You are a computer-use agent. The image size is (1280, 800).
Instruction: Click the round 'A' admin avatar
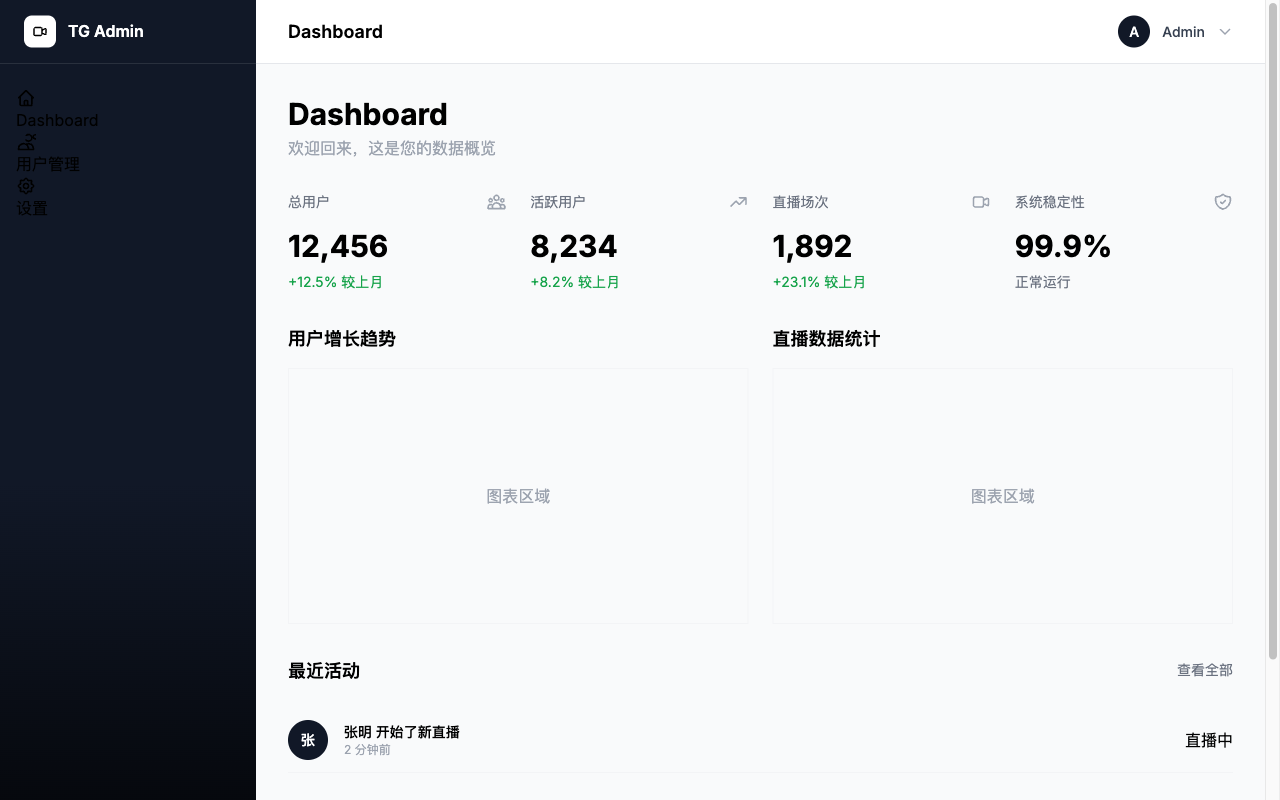(x=1133, y=32)
